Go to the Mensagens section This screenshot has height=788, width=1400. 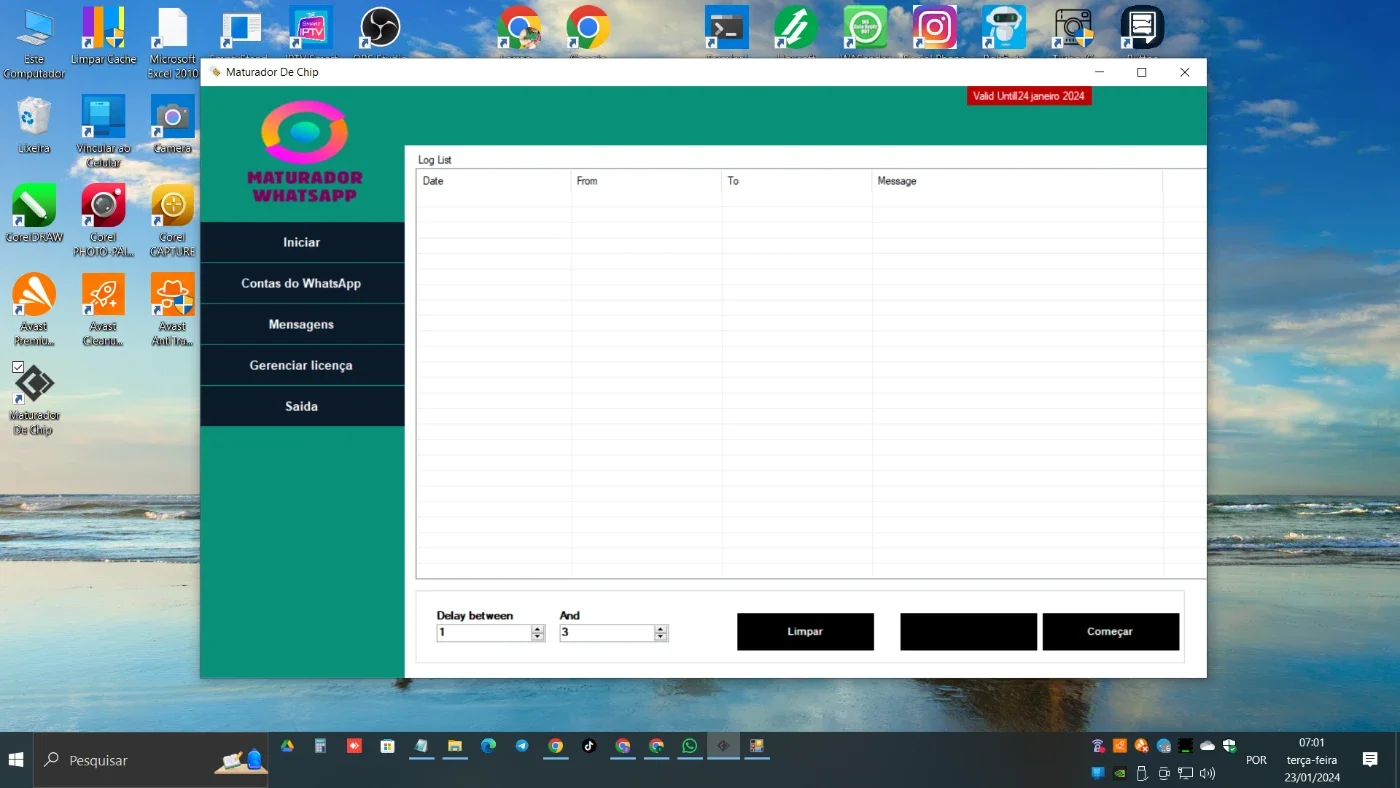coord(302,324)
